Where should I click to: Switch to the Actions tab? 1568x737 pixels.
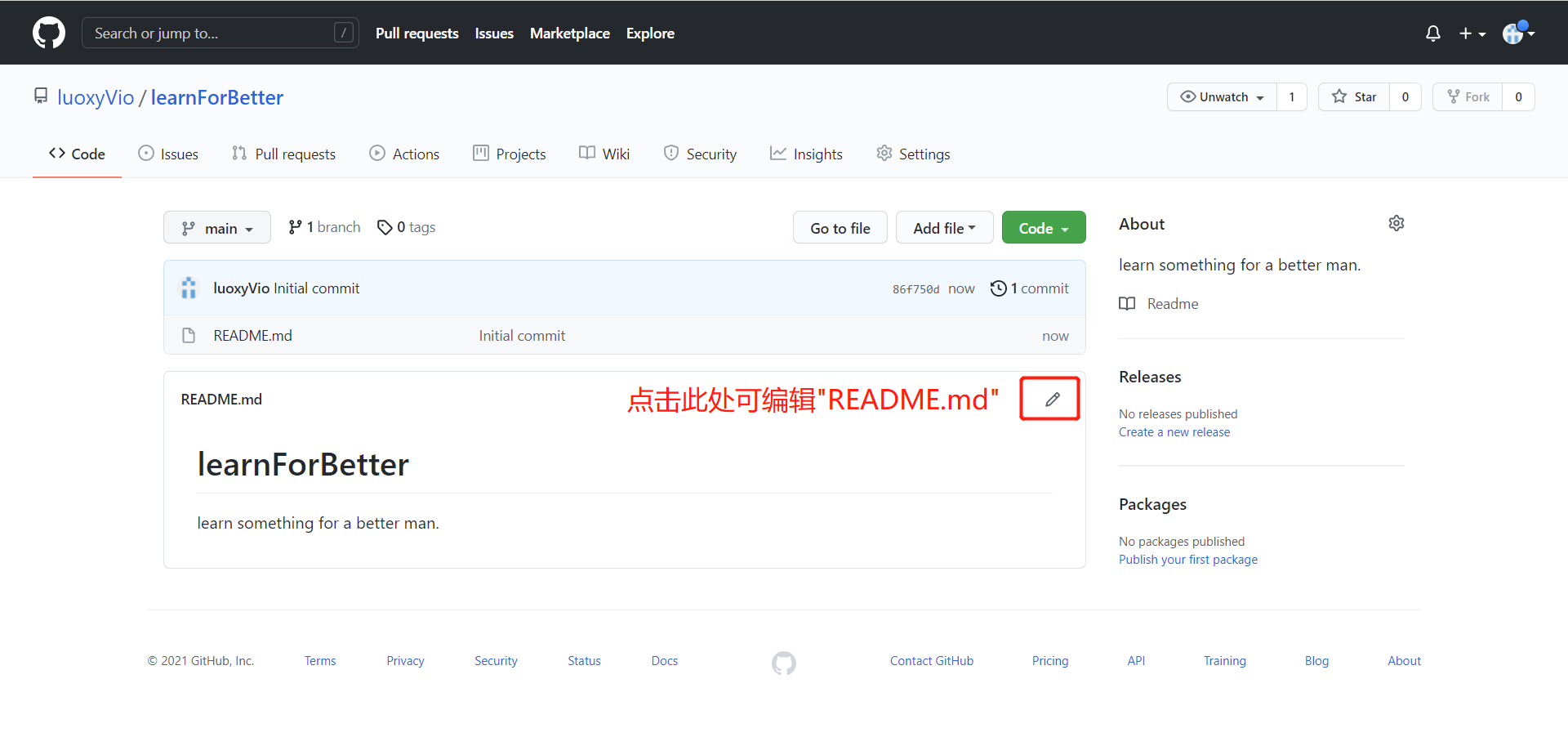coord(404,154)
